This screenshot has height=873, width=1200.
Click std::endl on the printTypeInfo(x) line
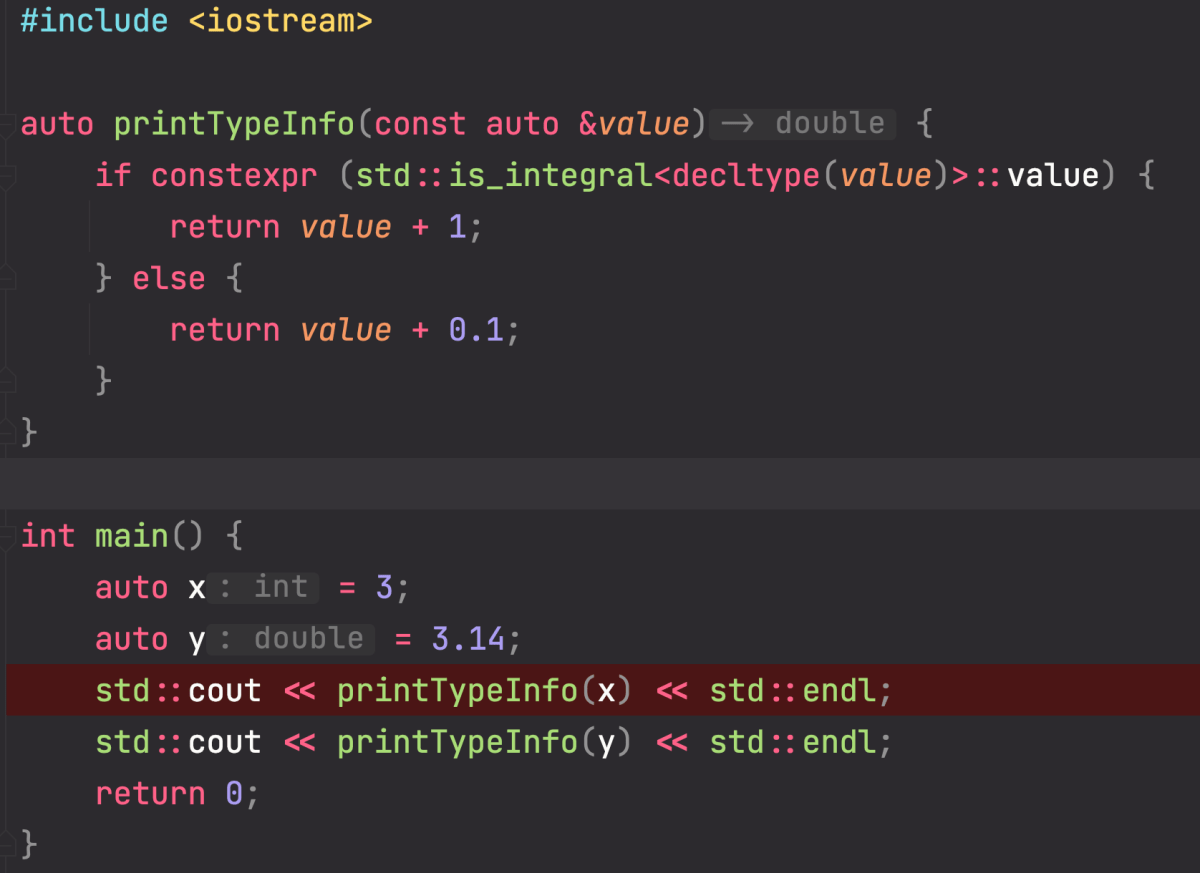coord(793,691)
